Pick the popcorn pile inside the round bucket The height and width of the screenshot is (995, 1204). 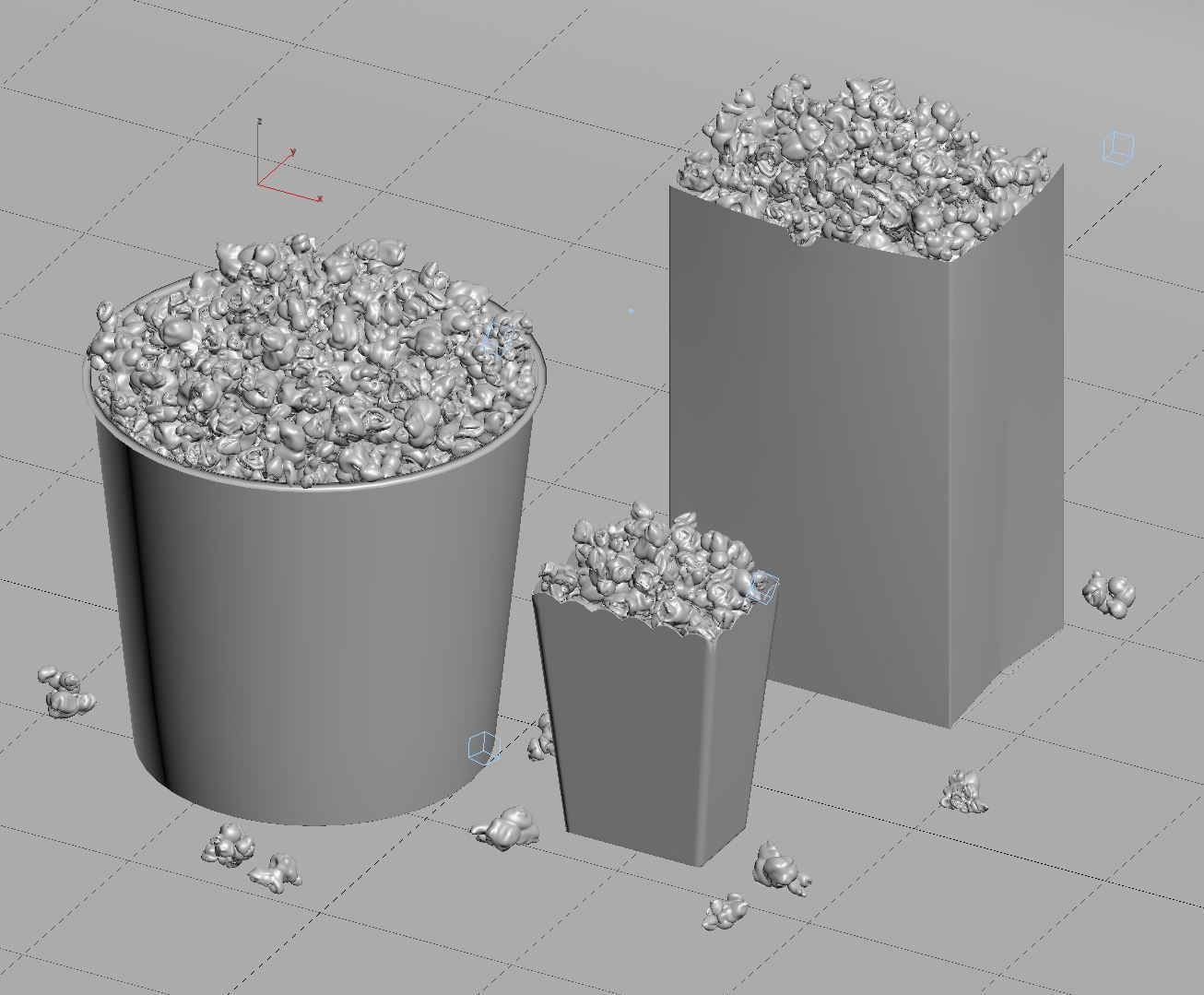[x=313, y=360]
